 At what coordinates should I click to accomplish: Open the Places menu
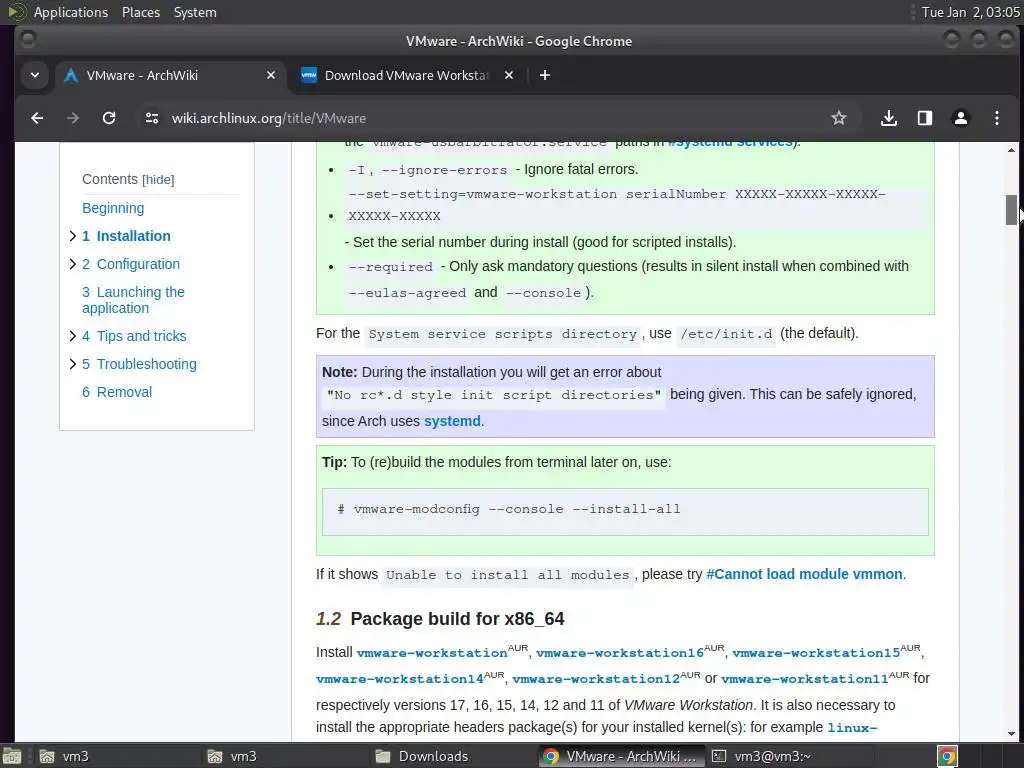140,12
